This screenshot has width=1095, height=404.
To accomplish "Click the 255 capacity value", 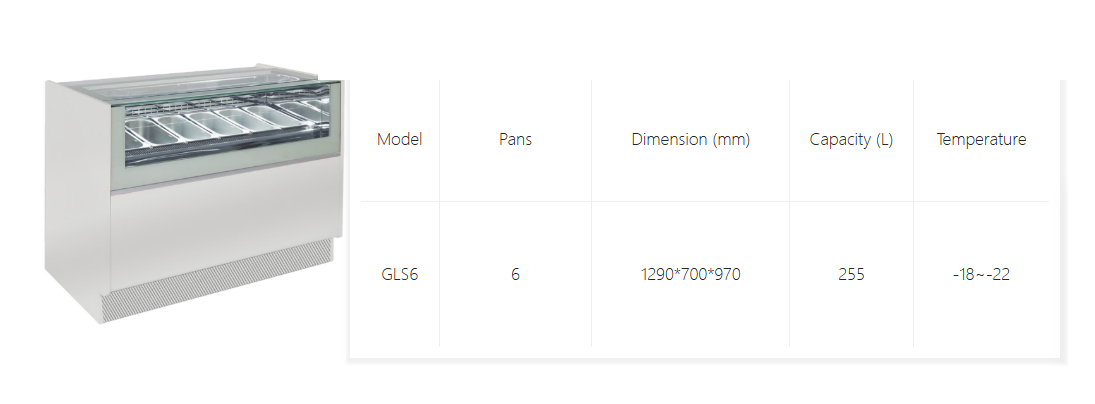I will (852, 274).
